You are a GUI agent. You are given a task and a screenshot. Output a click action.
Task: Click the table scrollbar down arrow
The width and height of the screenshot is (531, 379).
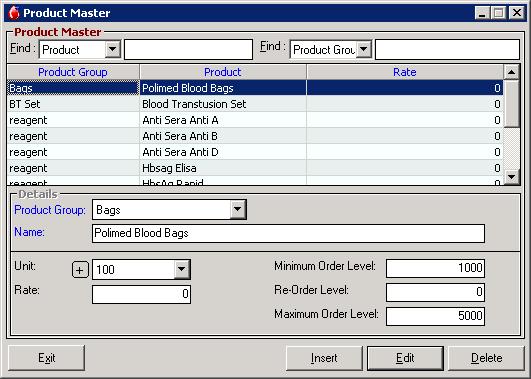tap(511, 176)
